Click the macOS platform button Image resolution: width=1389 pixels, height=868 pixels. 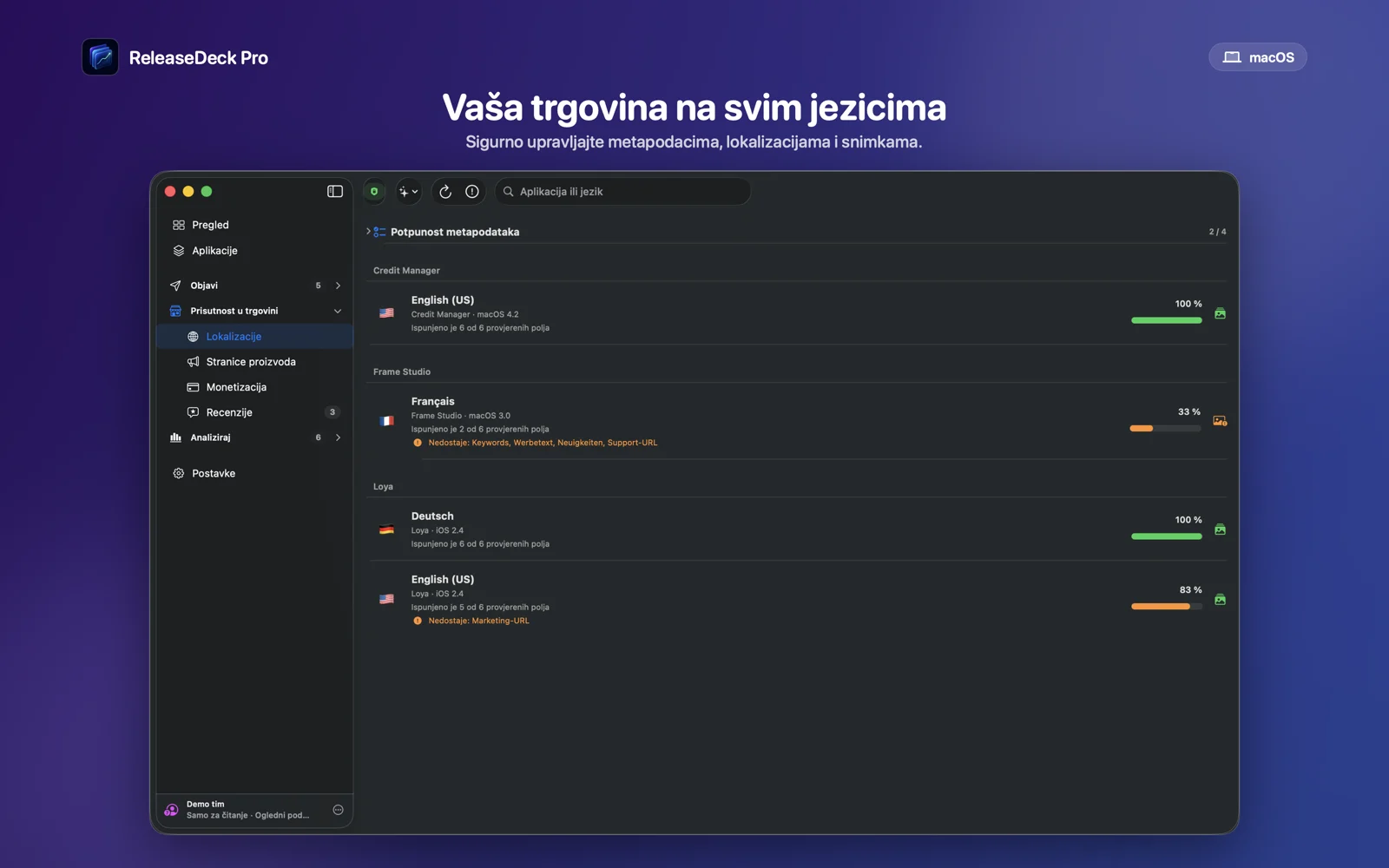click(x=1258, y=57)
